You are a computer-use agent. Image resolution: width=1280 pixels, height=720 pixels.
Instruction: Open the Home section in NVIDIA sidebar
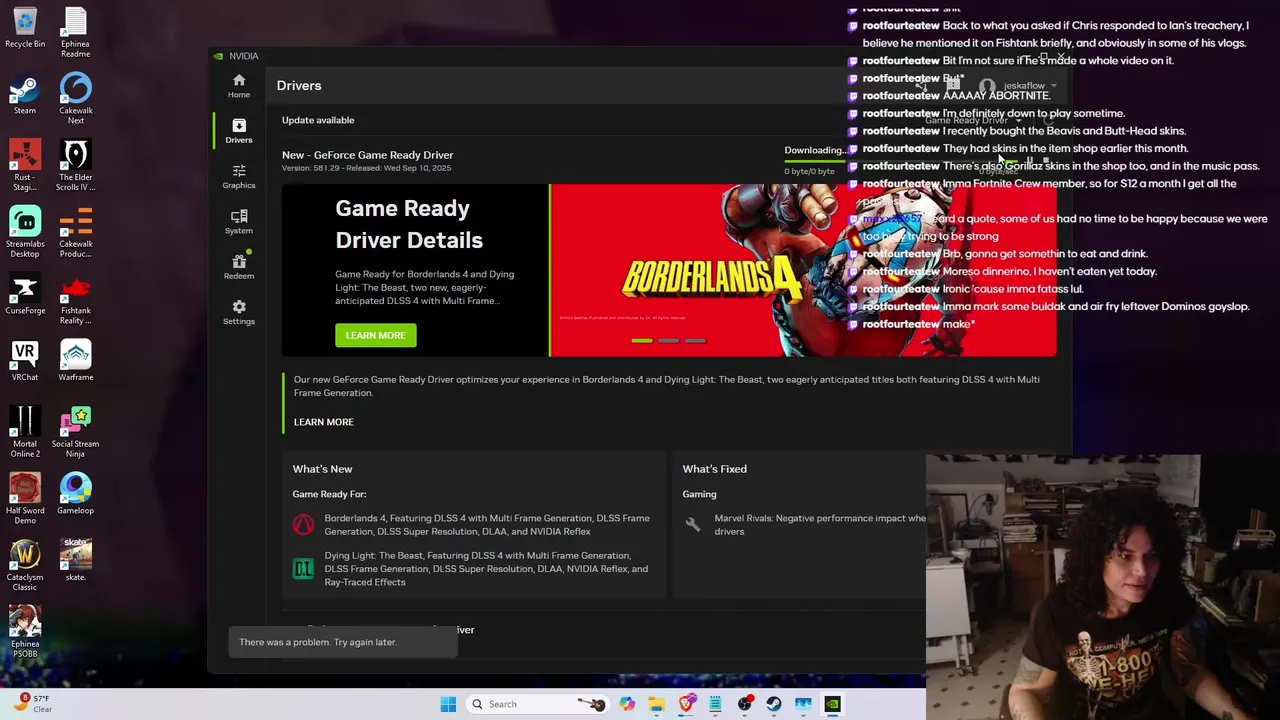point(238,86)
